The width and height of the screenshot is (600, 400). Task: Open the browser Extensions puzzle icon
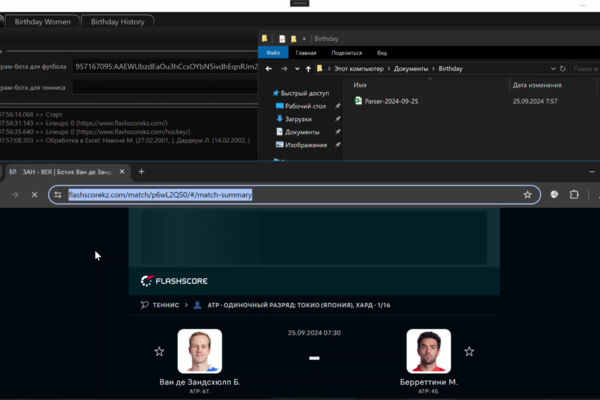574,195
